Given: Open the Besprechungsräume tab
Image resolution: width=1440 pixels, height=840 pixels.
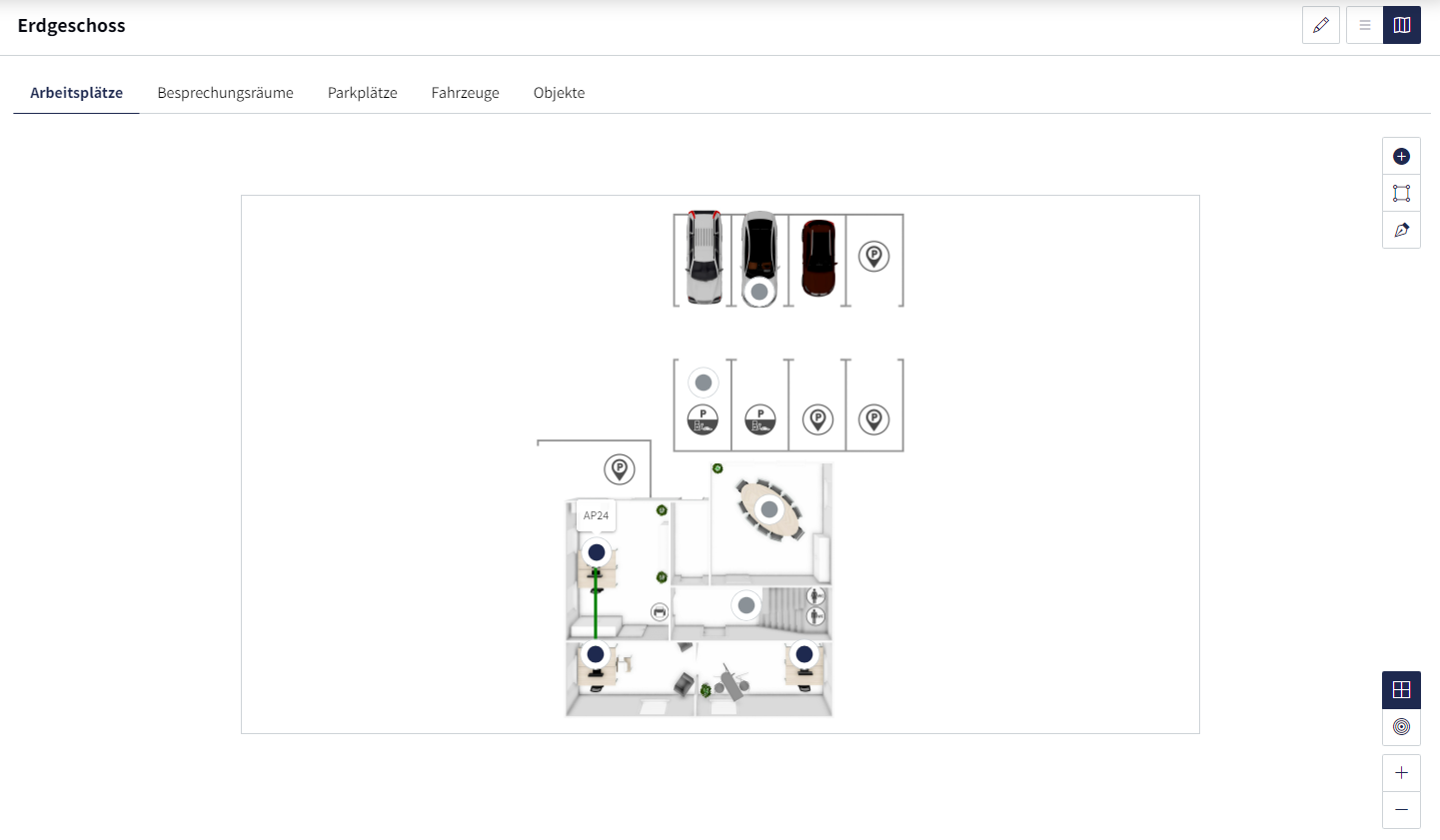Looking at the screenshot, I should (x=226, y=93).
